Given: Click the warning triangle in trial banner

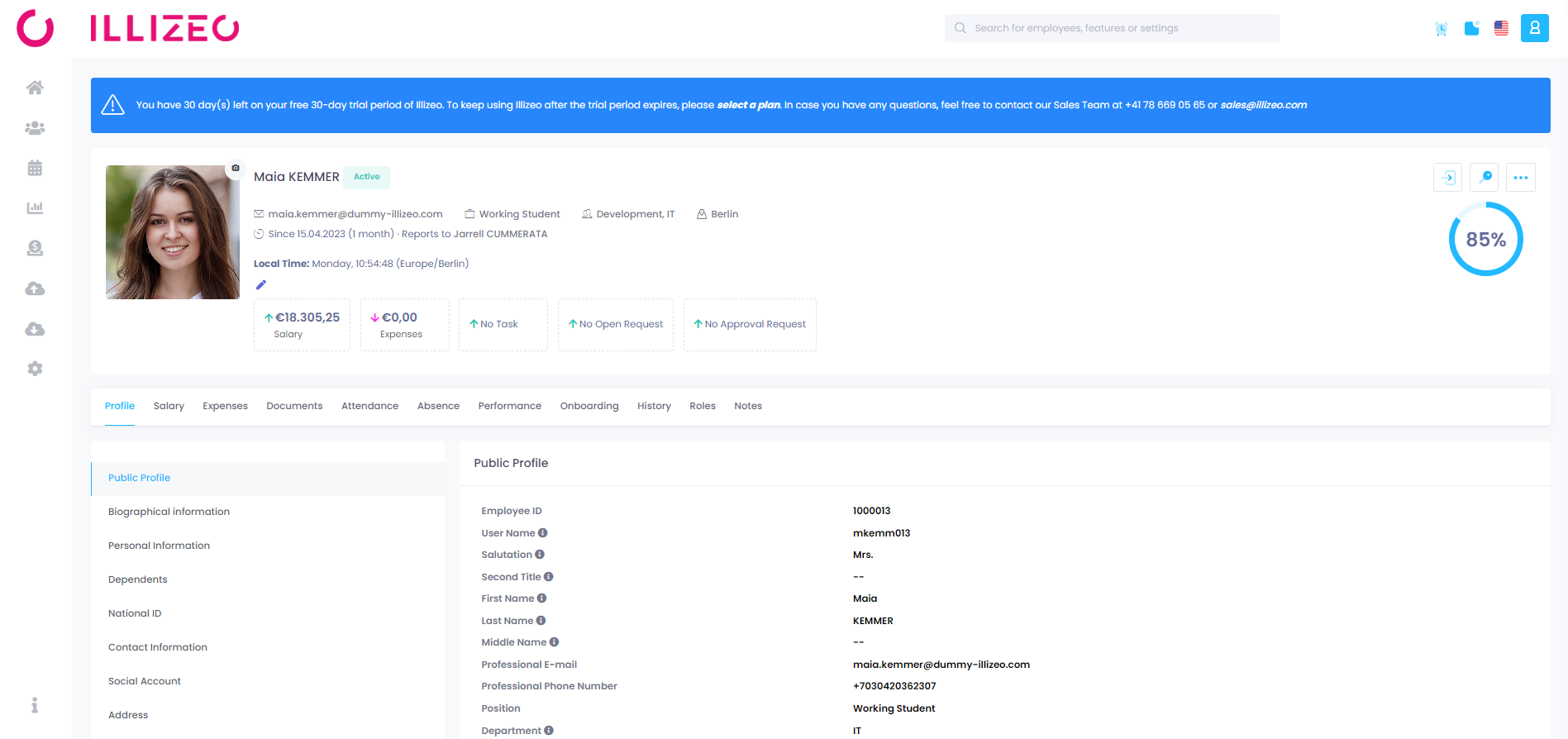Looking at the screenshot, I should 112,105.
